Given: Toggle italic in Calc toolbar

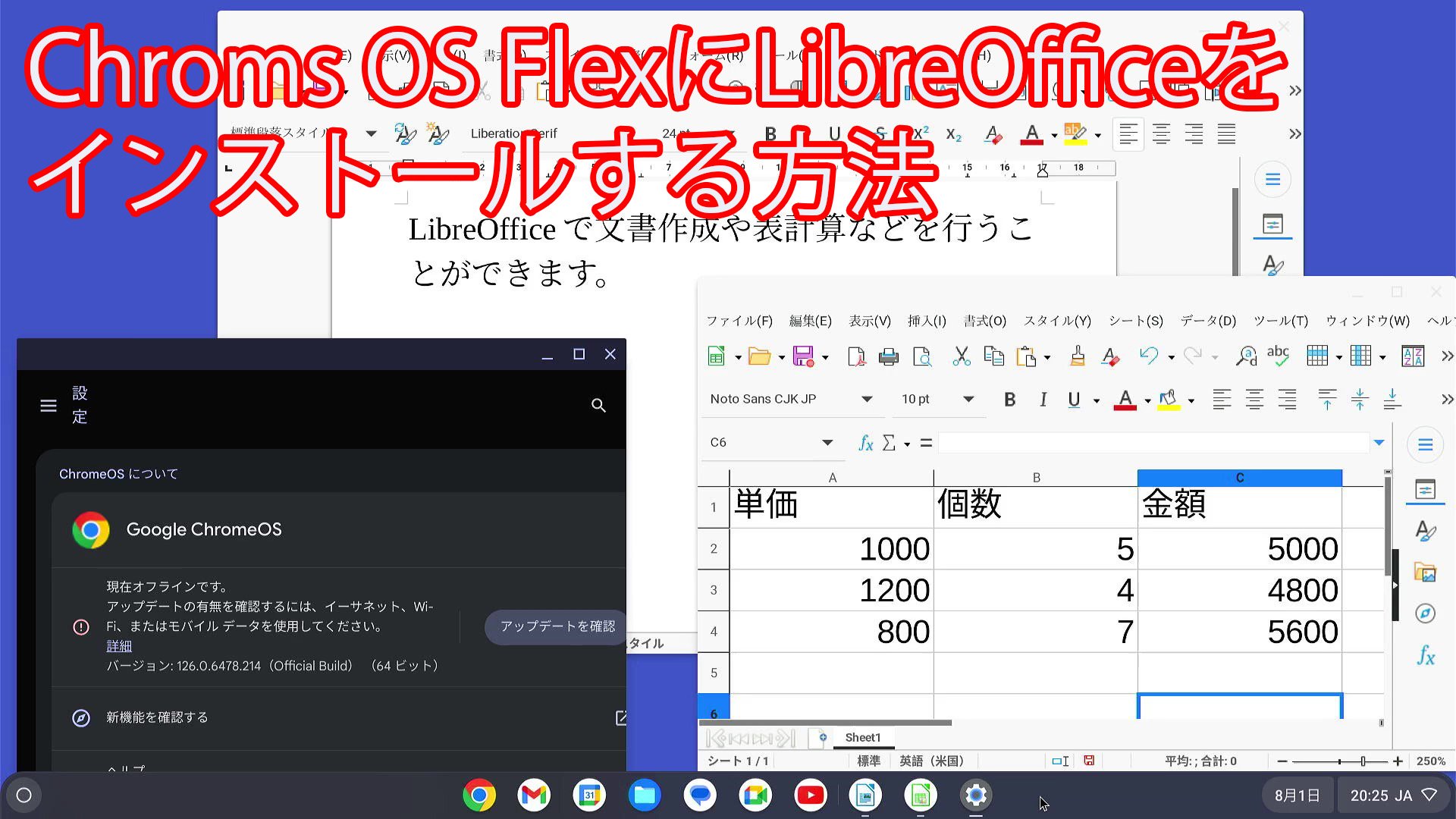Looking at the screenshot, I should point(1043,400).
